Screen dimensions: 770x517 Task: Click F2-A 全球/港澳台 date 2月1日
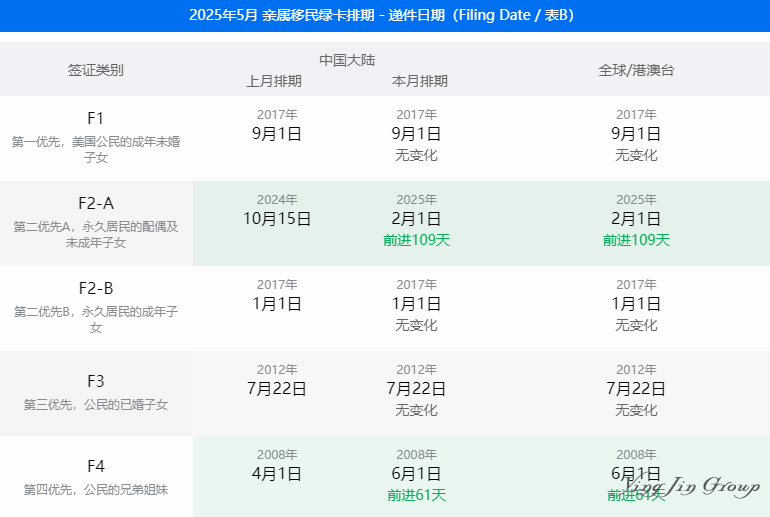[x=636, y=218]
